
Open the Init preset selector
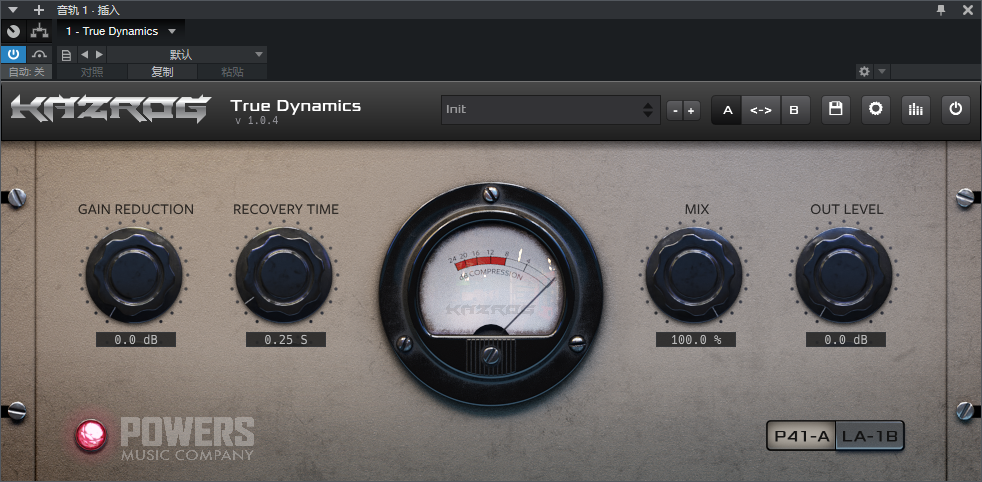click(550, 110)
